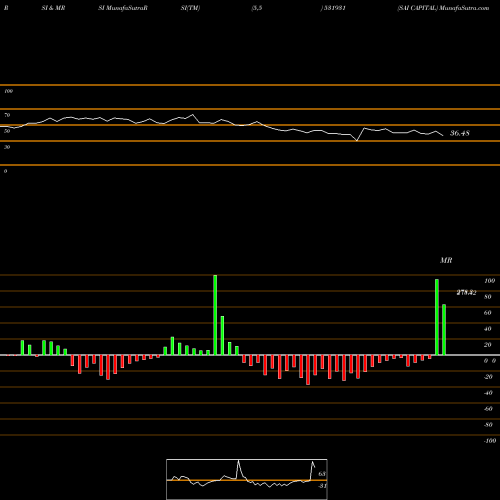Click the RSI axis label 30
The width and height of the screenshot is (500, 500).
pyautogui.click(x=7, y=147)
